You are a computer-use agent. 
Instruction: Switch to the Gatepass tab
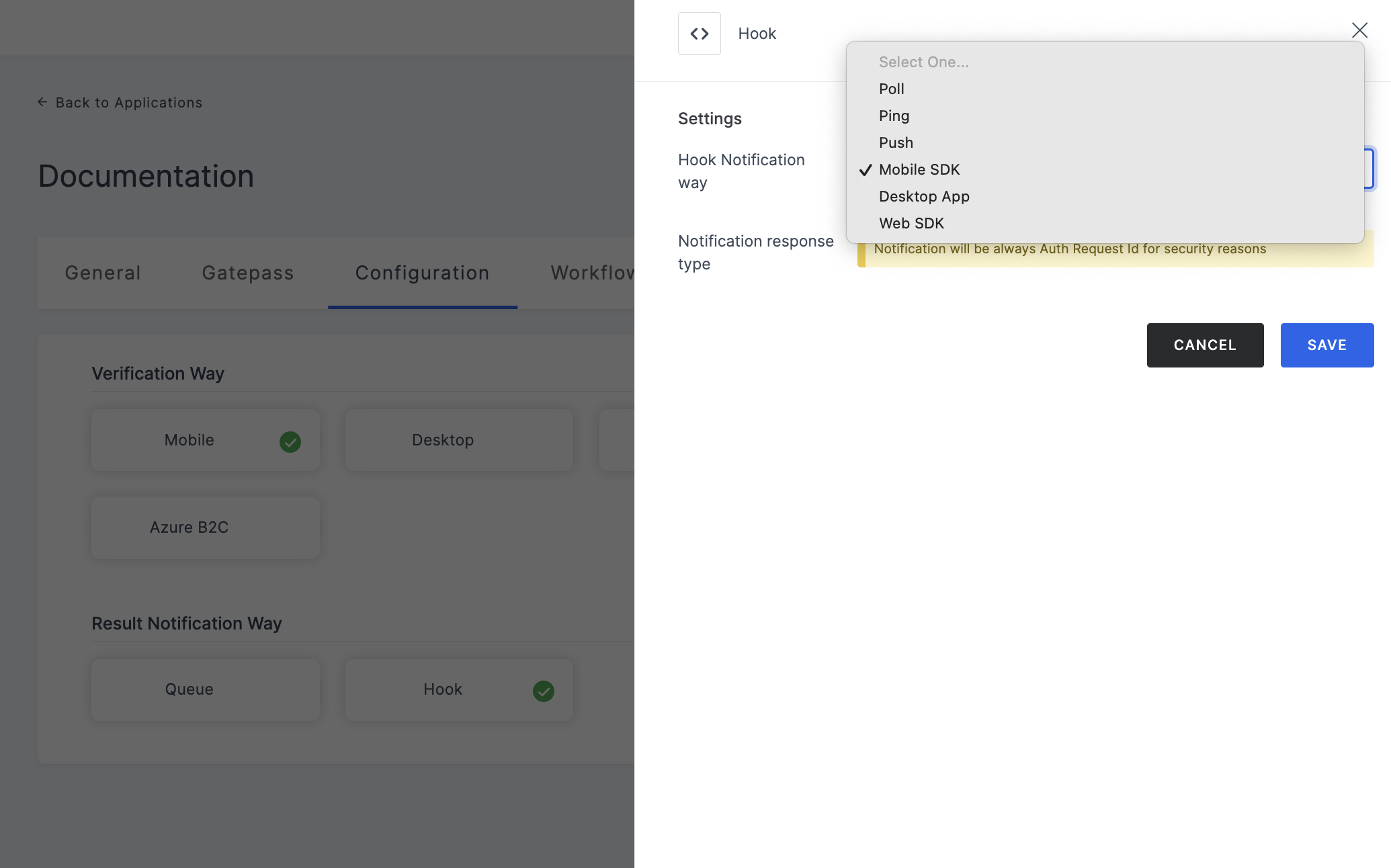248,273
